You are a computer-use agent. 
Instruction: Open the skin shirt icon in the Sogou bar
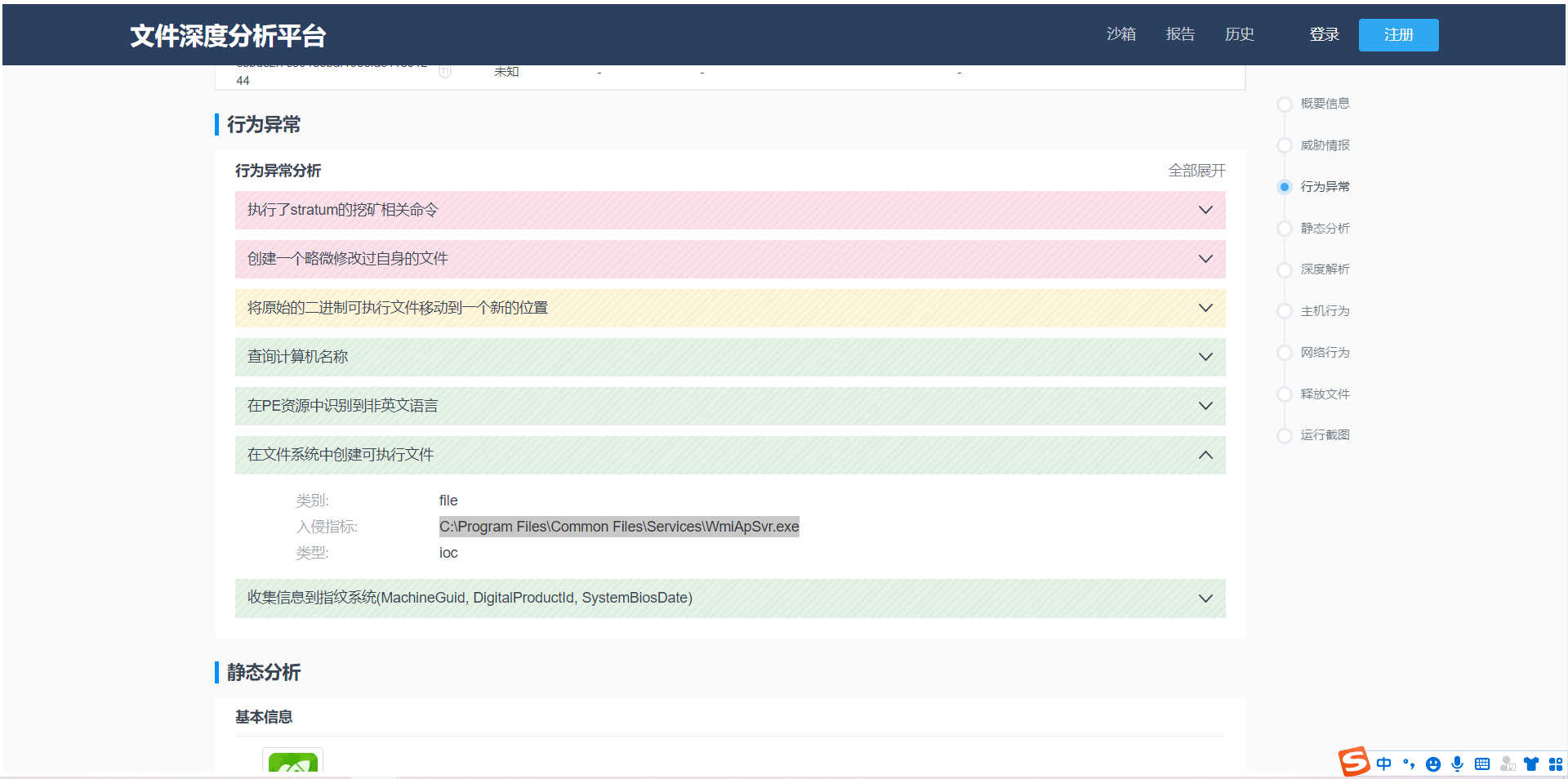click(1531, 763)
